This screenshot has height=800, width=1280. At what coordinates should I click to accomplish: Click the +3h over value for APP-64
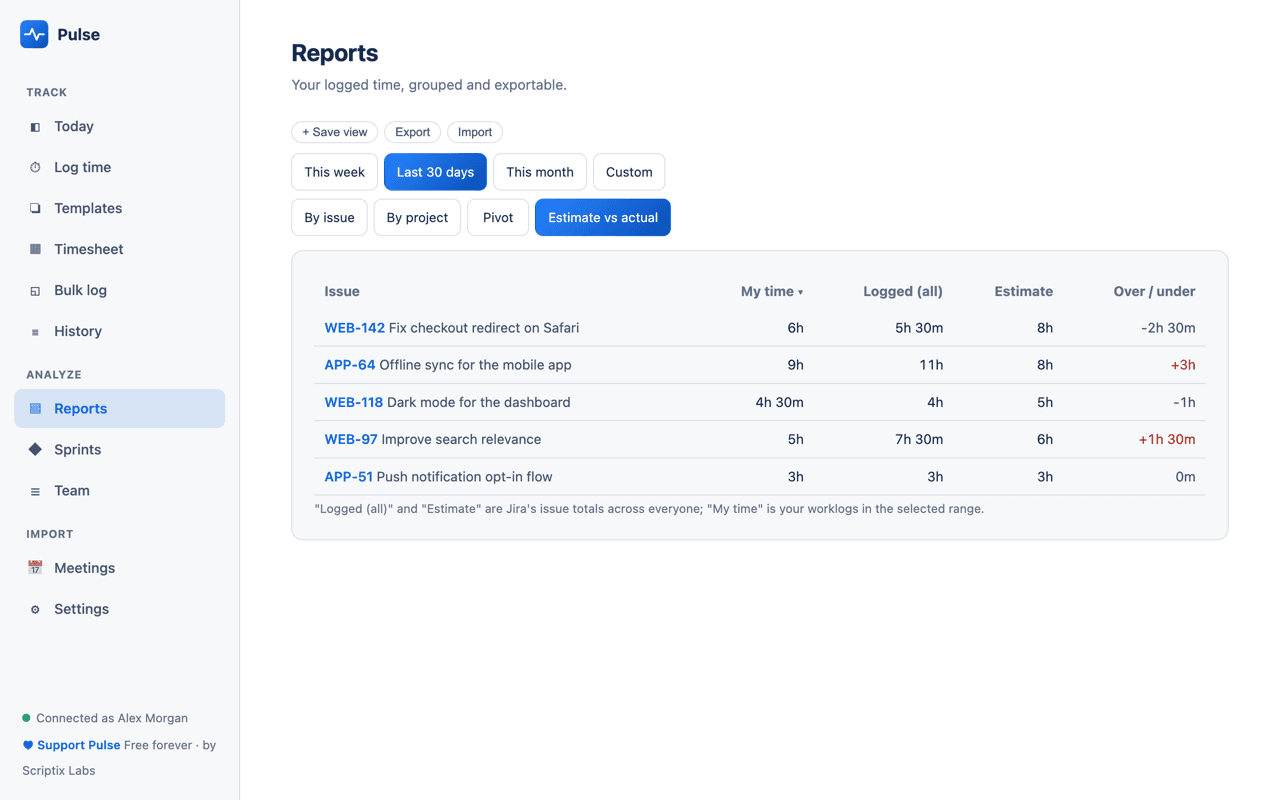pos(1183,365)
